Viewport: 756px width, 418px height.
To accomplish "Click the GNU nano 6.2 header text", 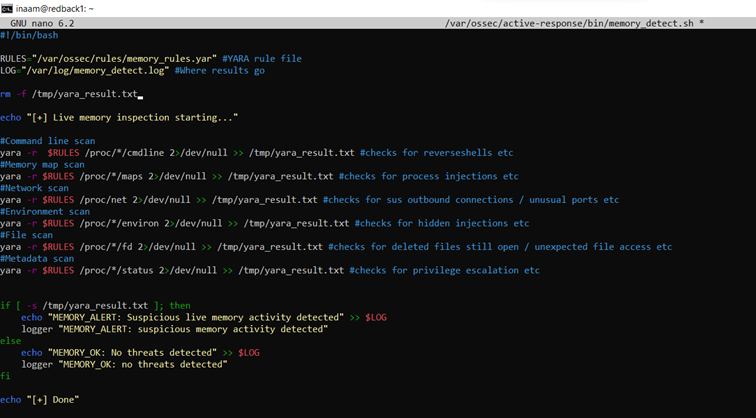I will (x=42, y=23).
